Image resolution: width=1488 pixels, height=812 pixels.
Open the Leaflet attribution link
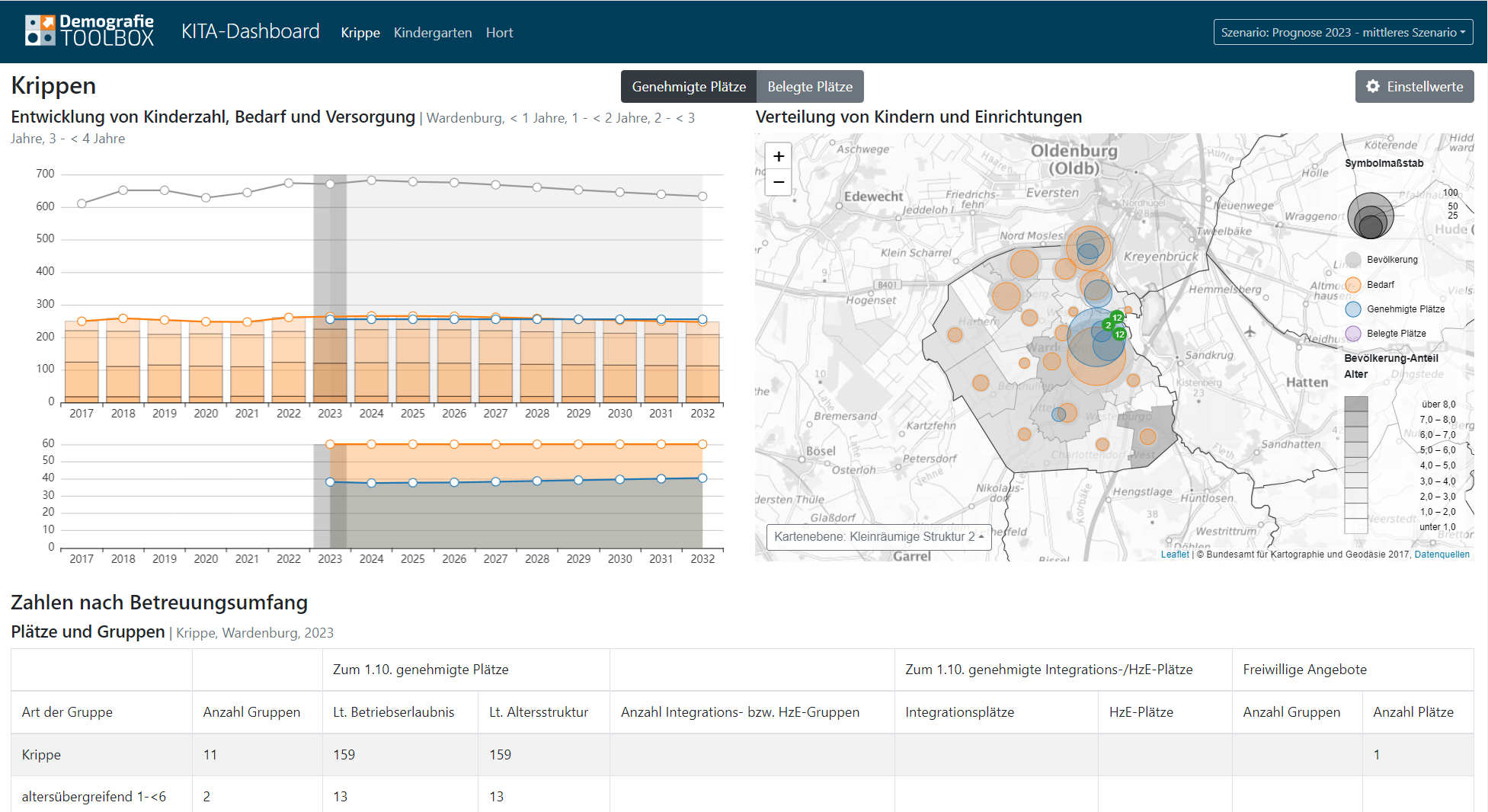tap(1174, 555)
